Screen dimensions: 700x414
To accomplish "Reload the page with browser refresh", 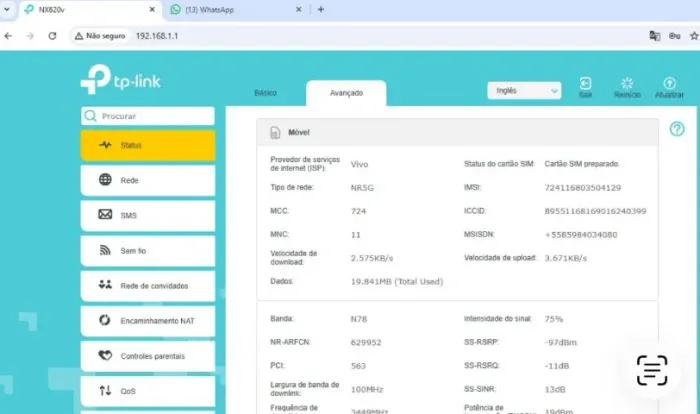I will 52,36.
